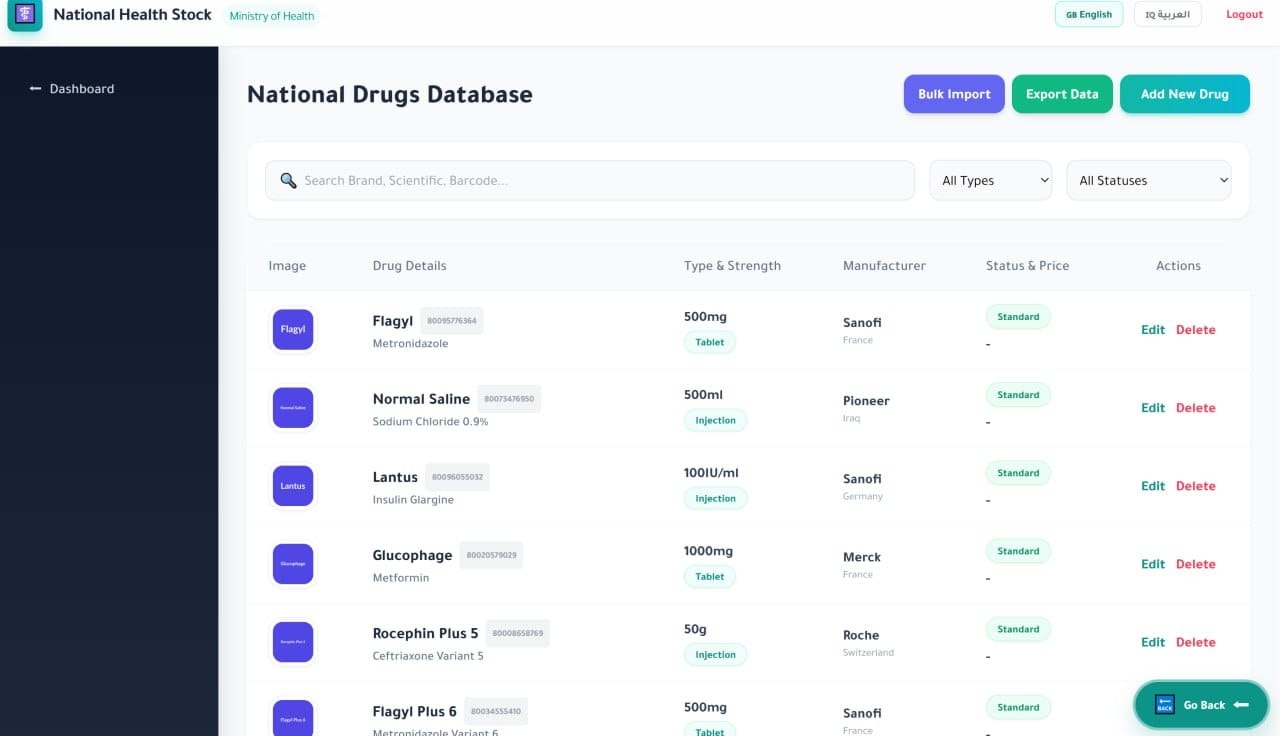Viewport: 1280px width, 736px height.
Task: Switch language to Arabic
Action: (1168, 15)
